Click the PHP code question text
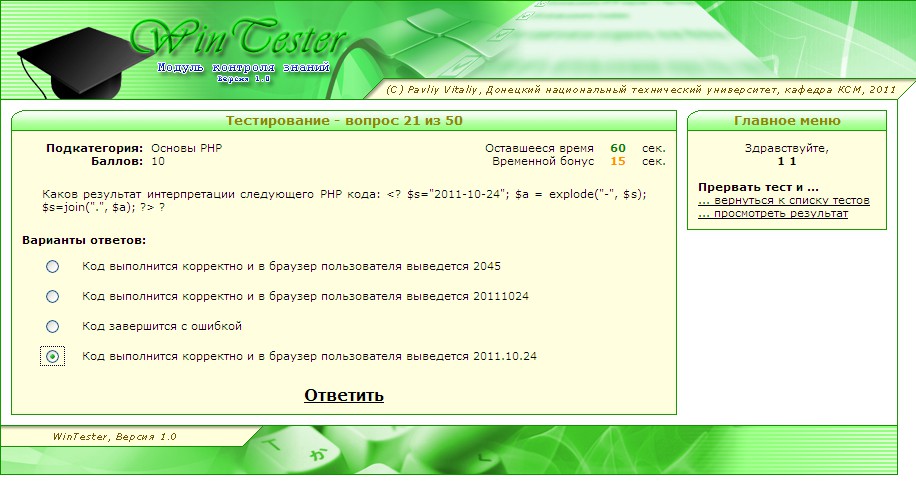916x490 pixels. tap(344, 200)
